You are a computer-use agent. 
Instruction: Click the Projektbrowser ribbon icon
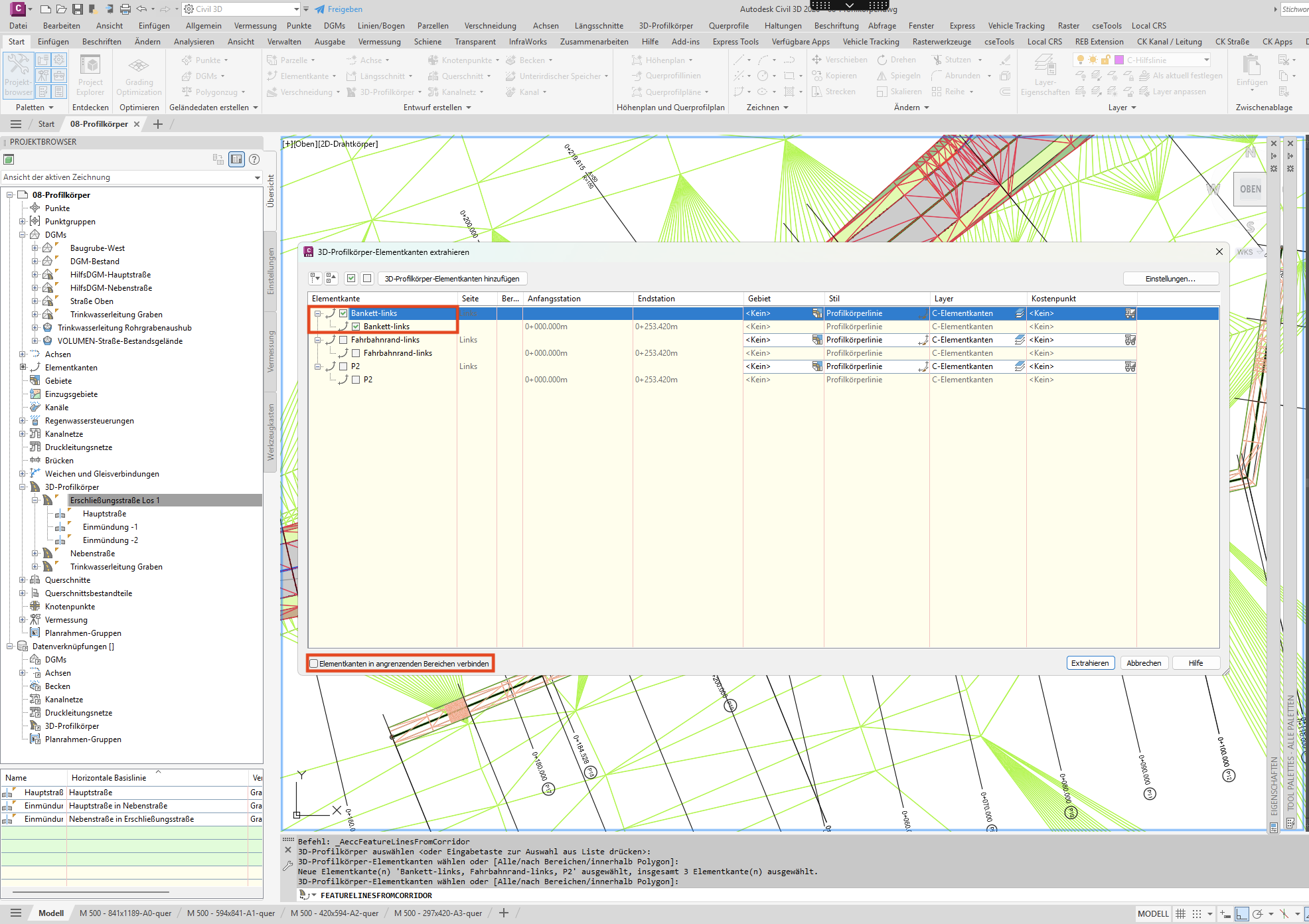point(18,75)
